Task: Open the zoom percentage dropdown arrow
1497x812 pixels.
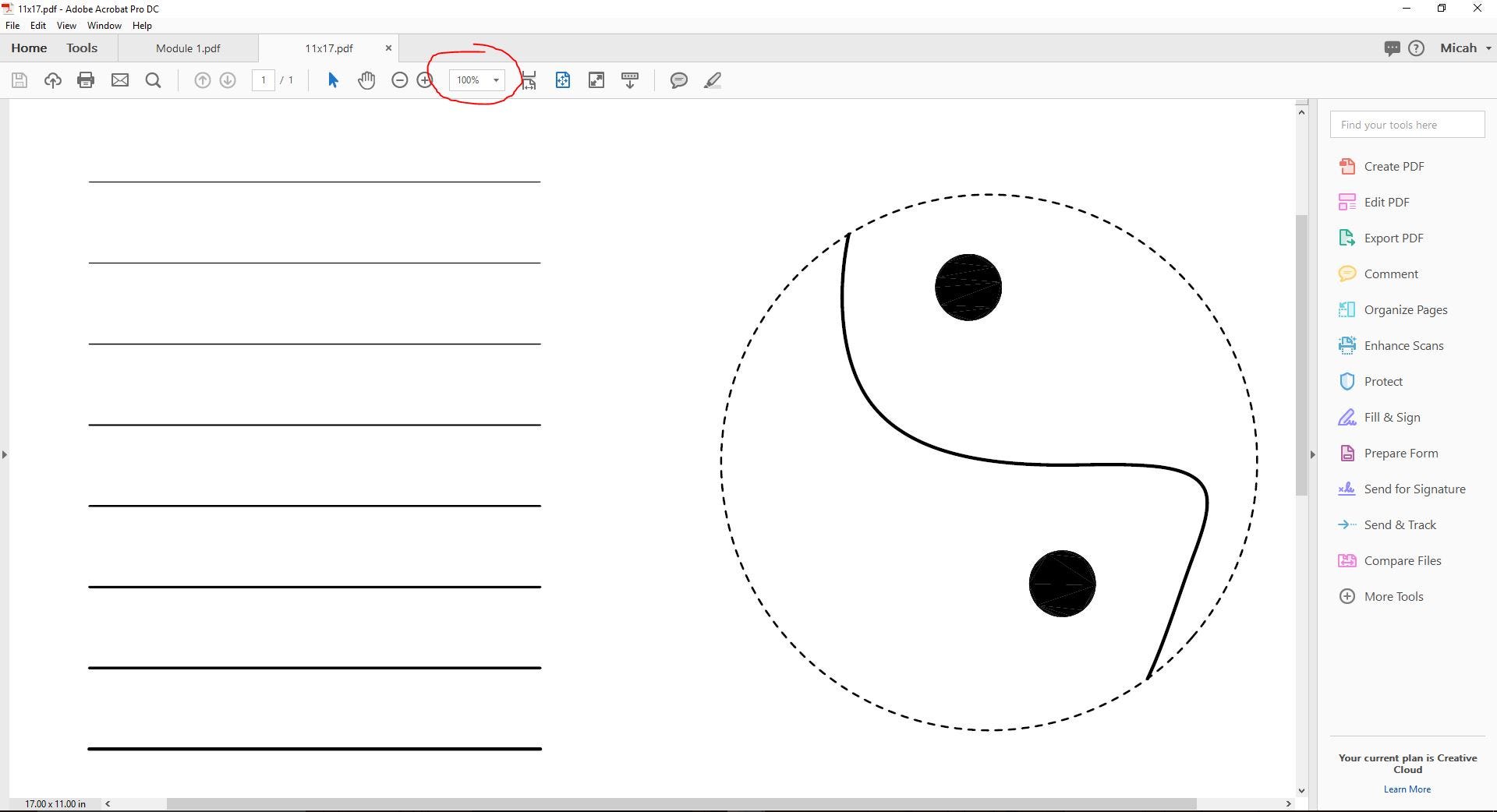Action: click(x=496, y=80)
